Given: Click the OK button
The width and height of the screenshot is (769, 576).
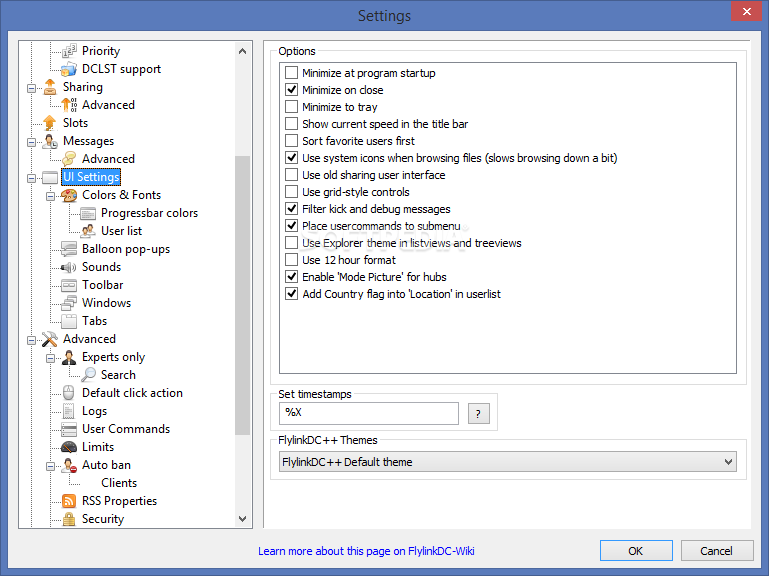Looking at the screenshot, I should [x=636, y=551].
